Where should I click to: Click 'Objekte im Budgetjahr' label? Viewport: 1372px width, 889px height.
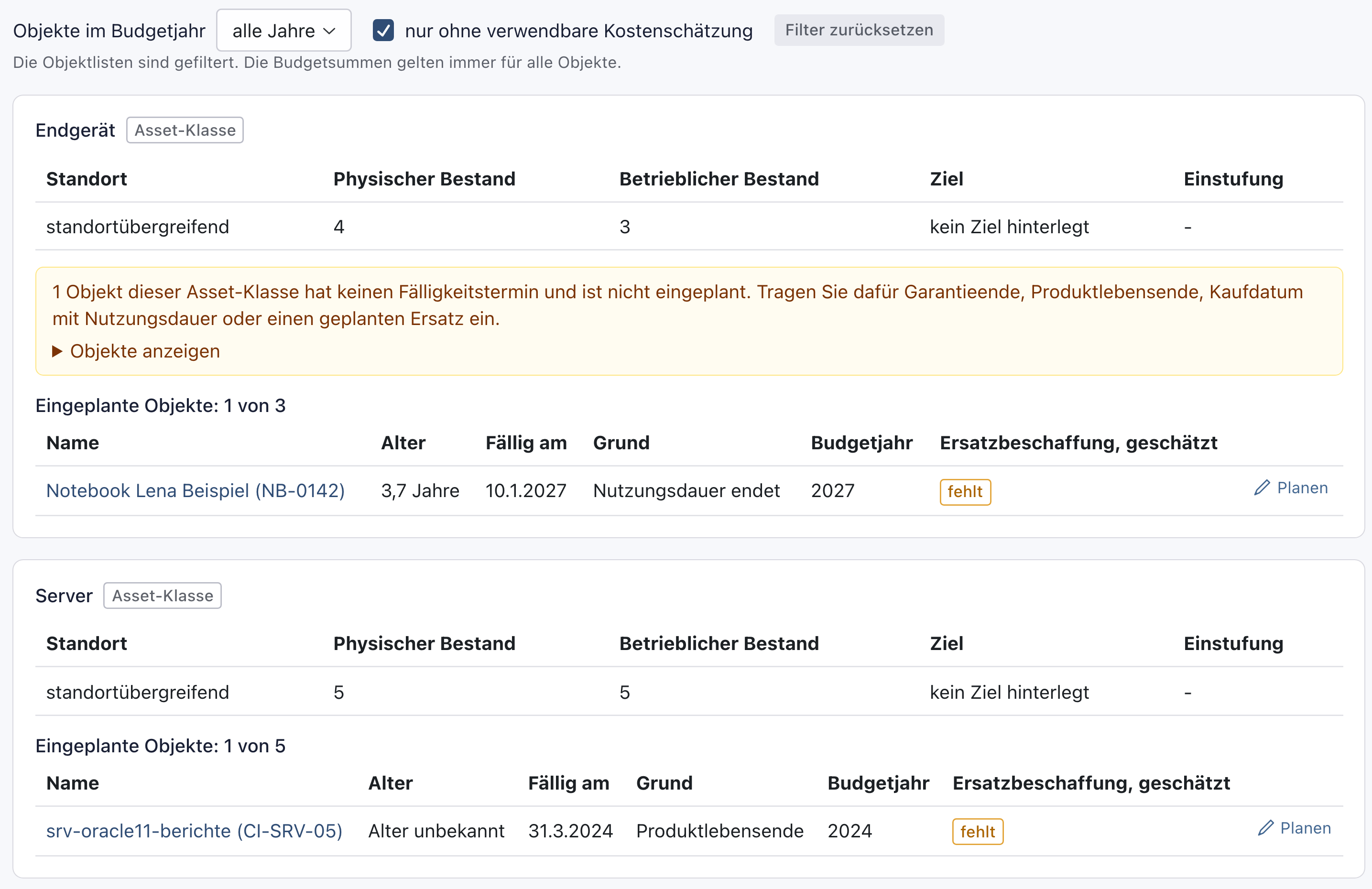pos(109,31)
